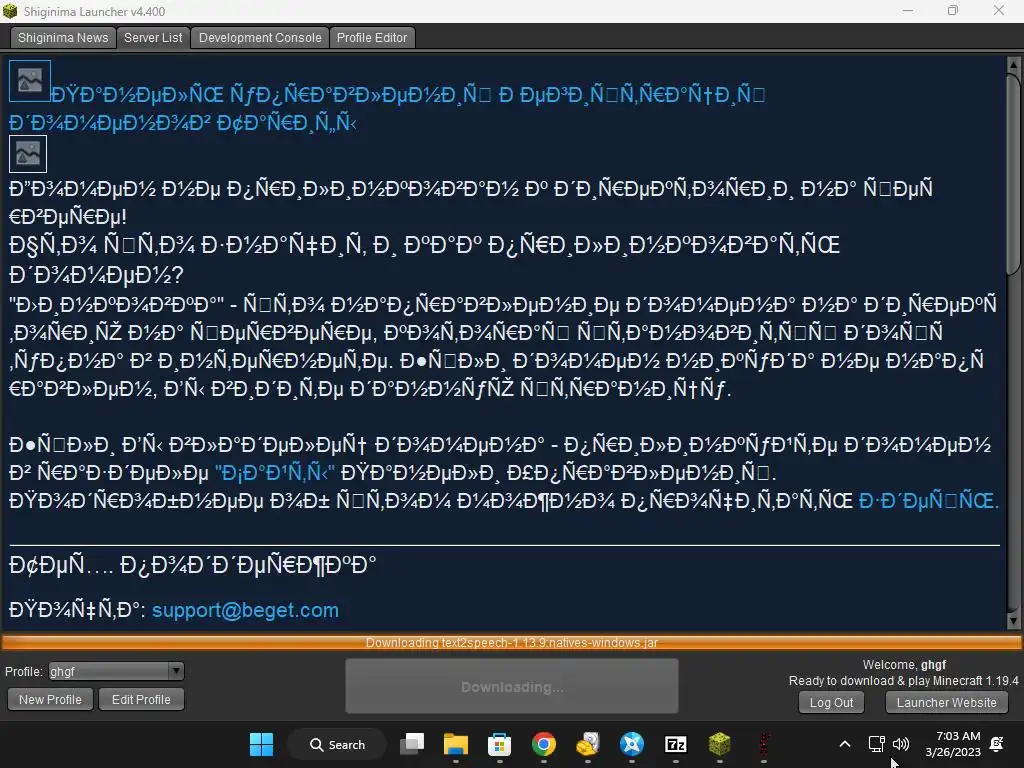1024x768 pixels.
Task: Click the volume speaker icon in tray
Action: 901,744
